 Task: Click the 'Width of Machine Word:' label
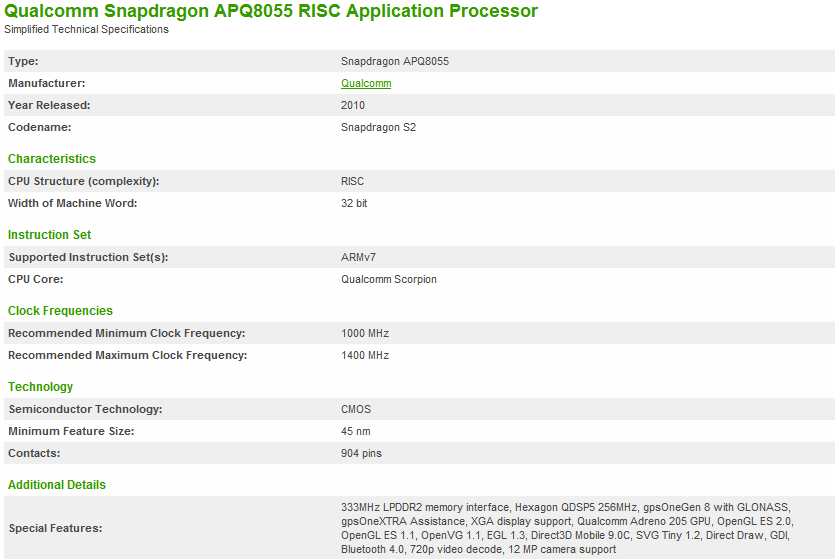coord(73,203)
